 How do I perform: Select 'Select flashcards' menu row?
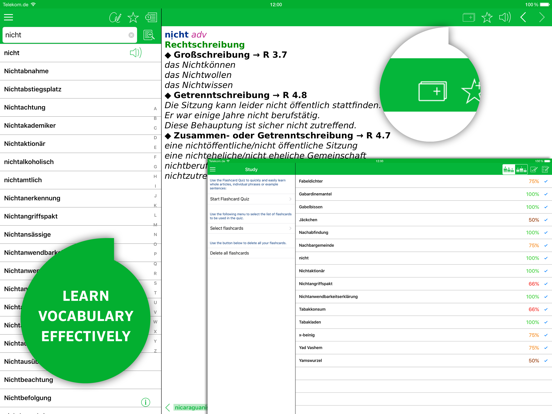[251, 228]
